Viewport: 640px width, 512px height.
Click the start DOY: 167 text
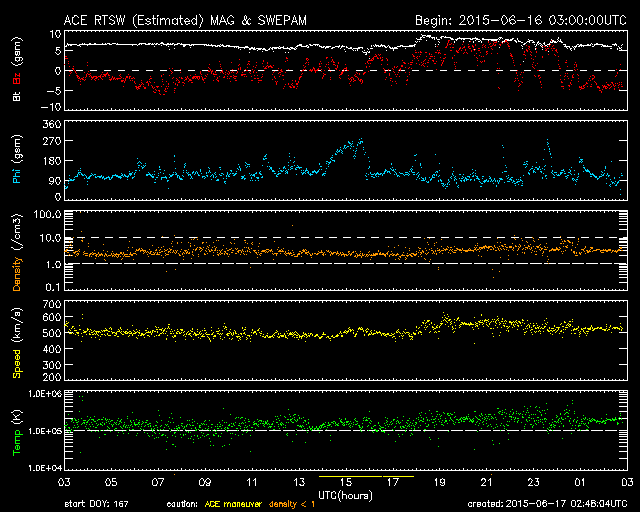coord(97,503)
